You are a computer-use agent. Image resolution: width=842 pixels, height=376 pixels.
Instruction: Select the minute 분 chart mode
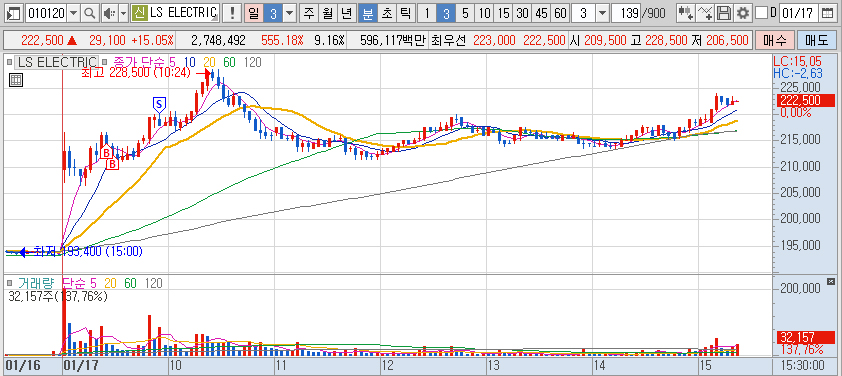367,13
